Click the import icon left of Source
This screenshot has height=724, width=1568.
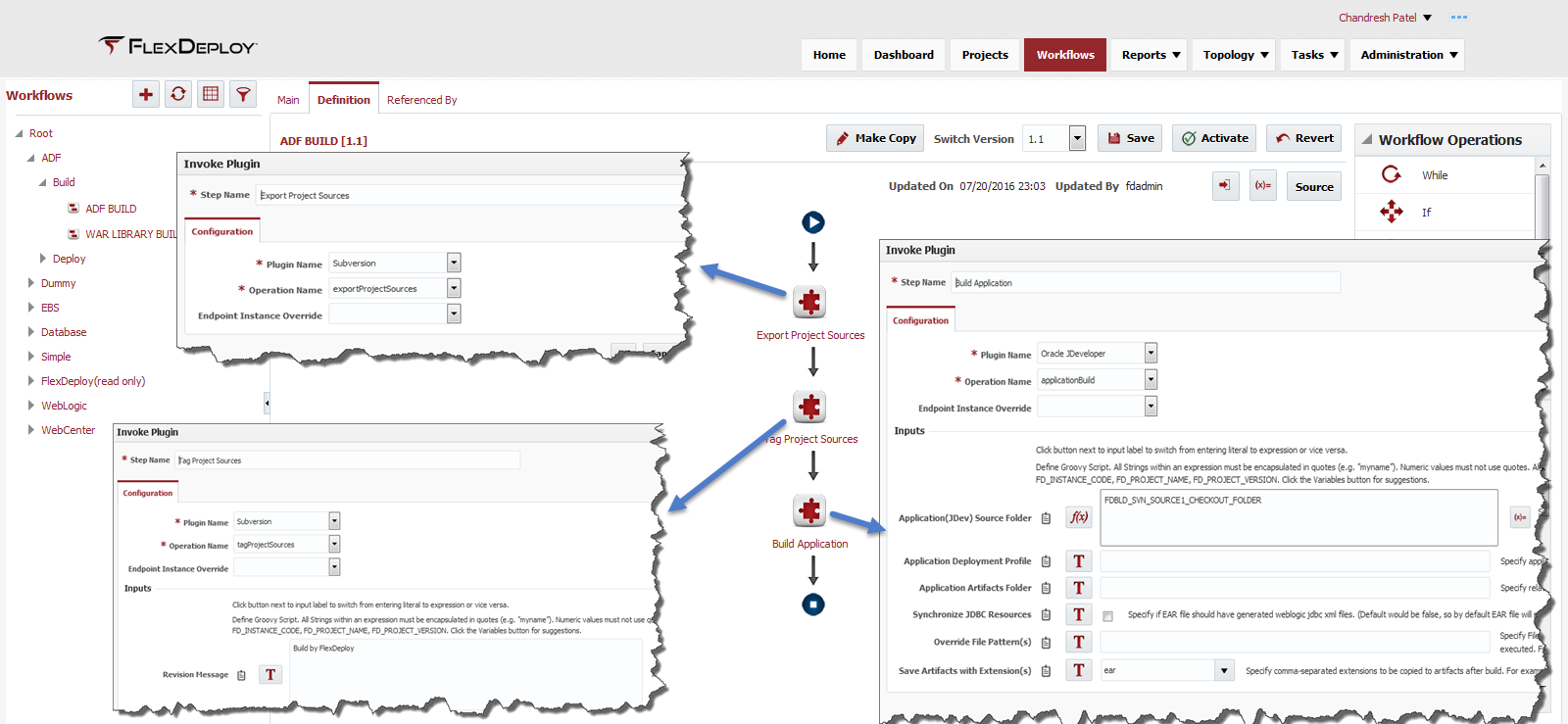click(1225, 185)
